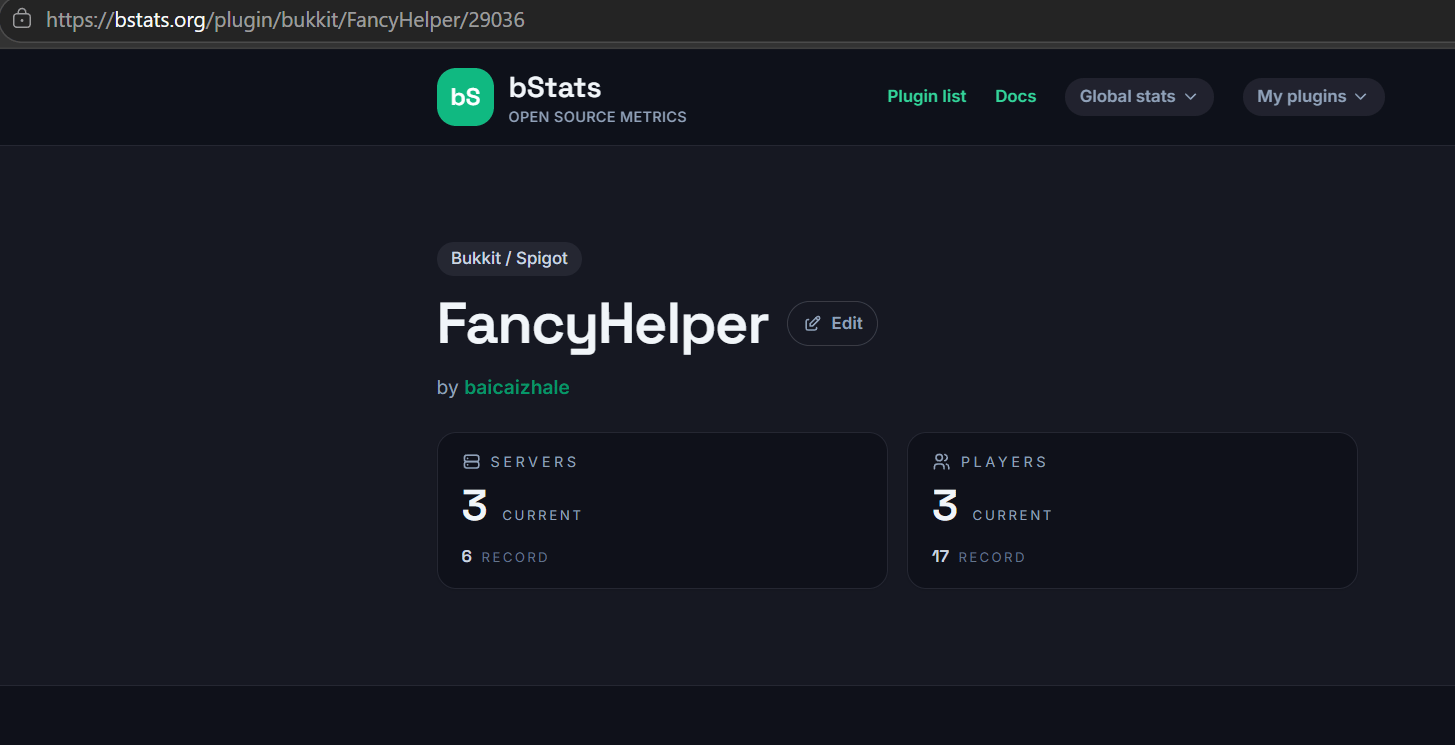The height and width of the screenshot is (745, 1455).
Task: Click the green bS logo icon
Action: tap(465, 97)
